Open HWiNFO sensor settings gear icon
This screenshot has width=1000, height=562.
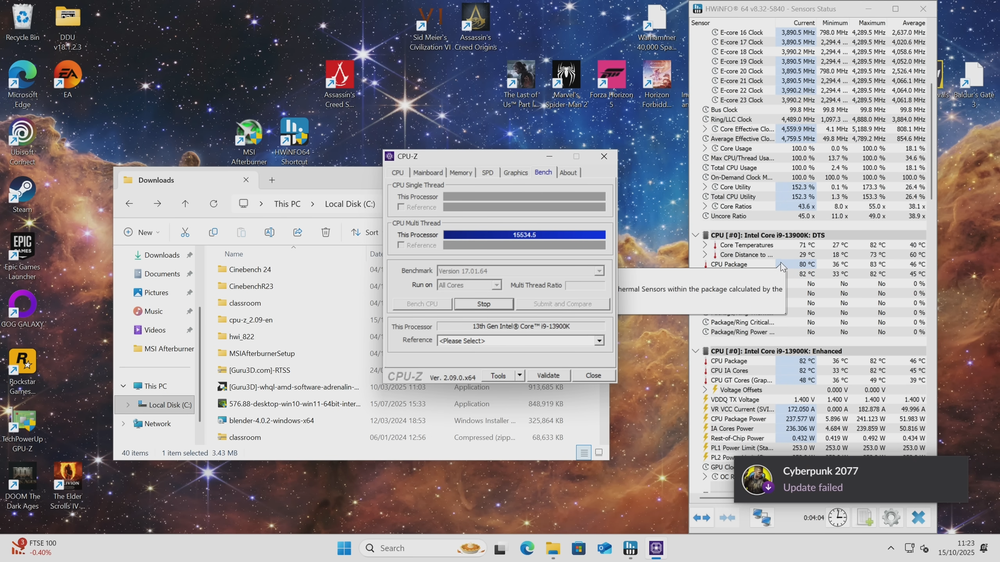click(891, 517)
